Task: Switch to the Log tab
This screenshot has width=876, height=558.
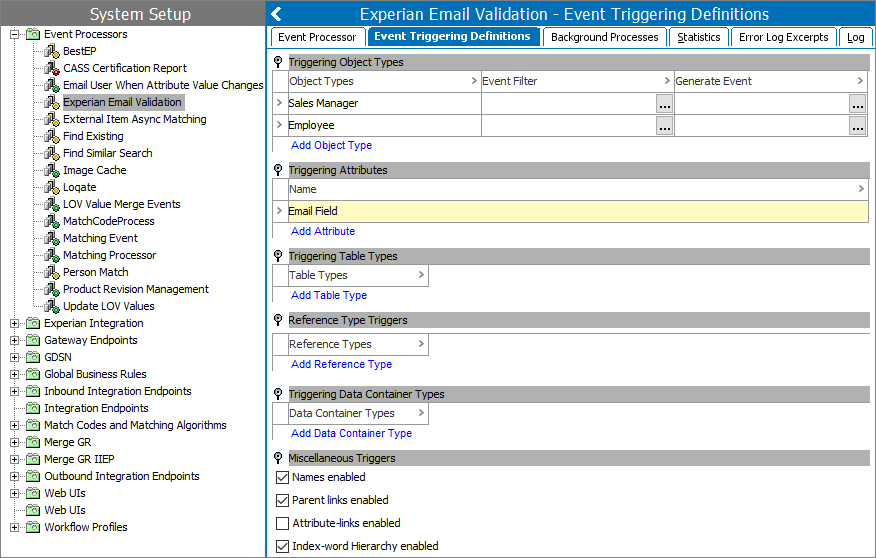Action: [855, 37]
